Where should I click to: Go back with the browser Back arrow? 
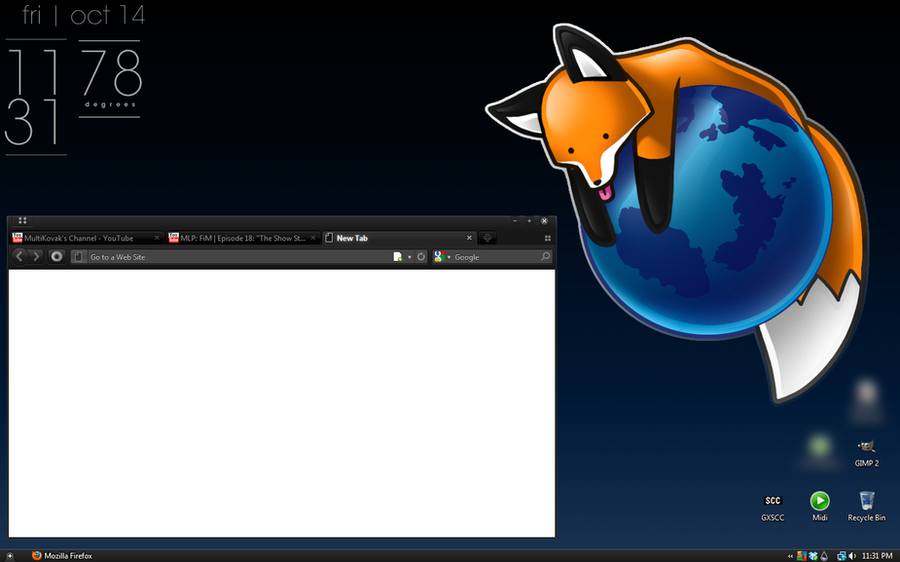click(20, 257)
